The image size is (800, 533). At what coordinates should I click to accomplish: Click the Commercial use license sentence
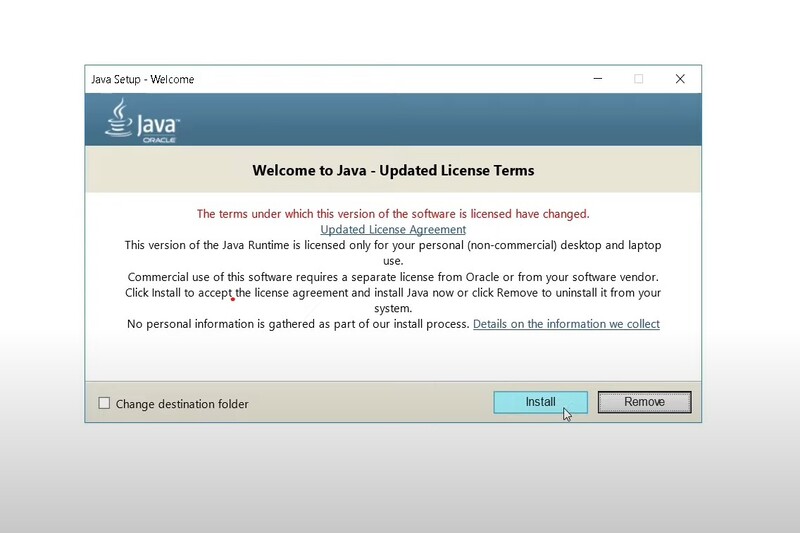tap(393, 277)
